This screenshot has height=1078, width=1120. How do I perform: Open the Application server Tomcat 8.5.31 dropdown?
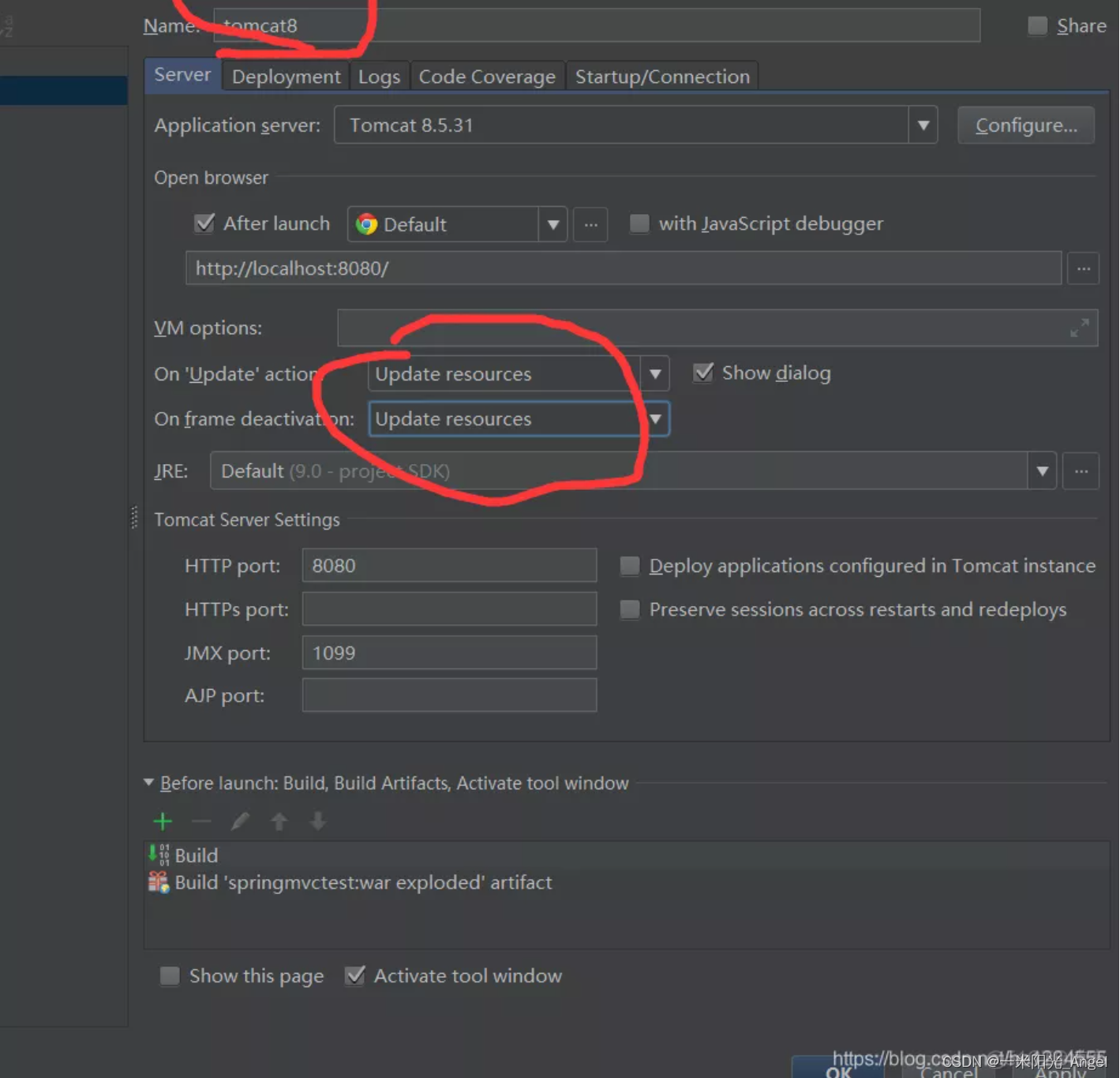pos(923,125)
